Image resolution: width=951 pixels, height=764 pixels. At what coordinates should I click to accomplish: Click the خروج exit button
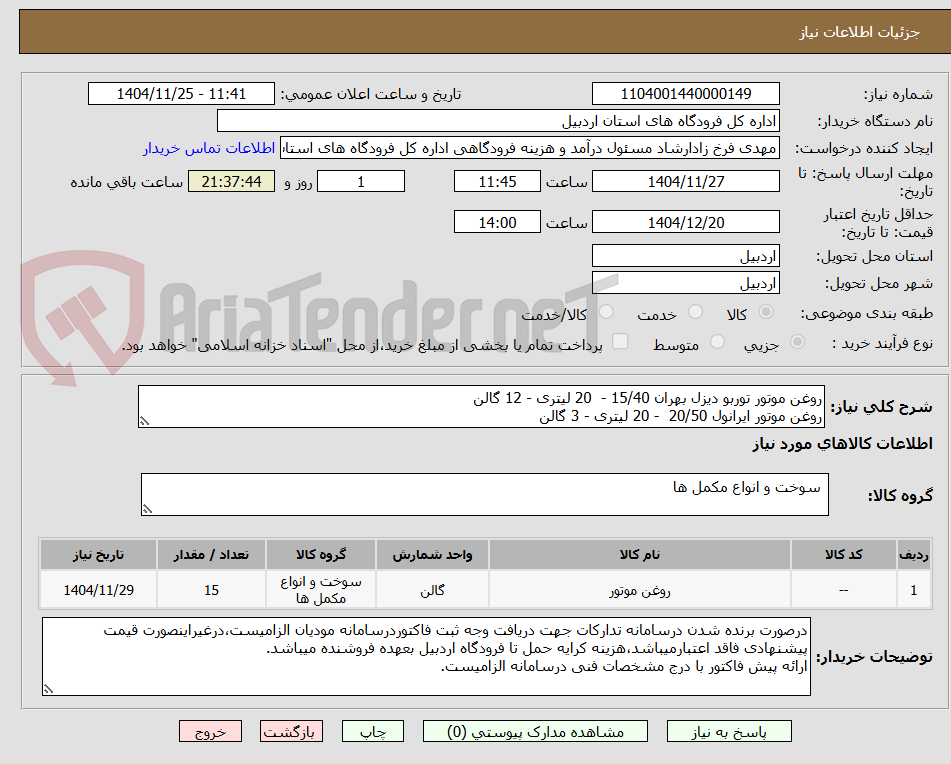[x=210, y=731]
